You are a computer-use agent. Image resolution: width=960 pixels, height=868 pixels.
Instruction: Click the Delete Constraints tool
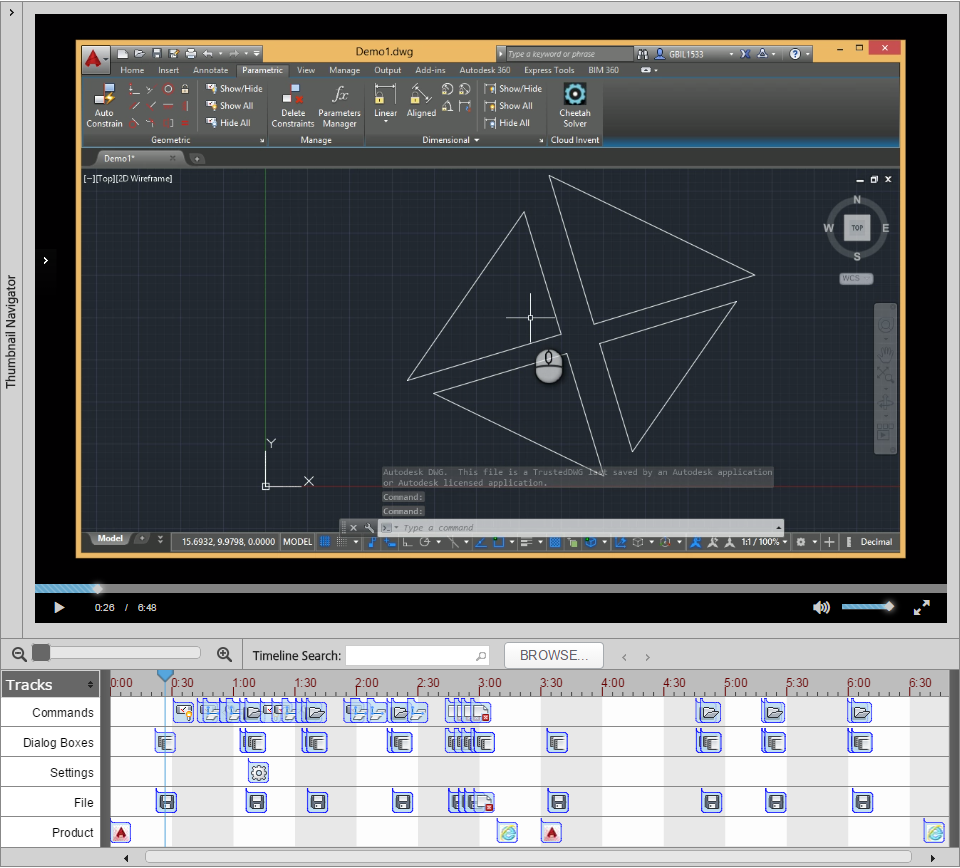[293, 105]
